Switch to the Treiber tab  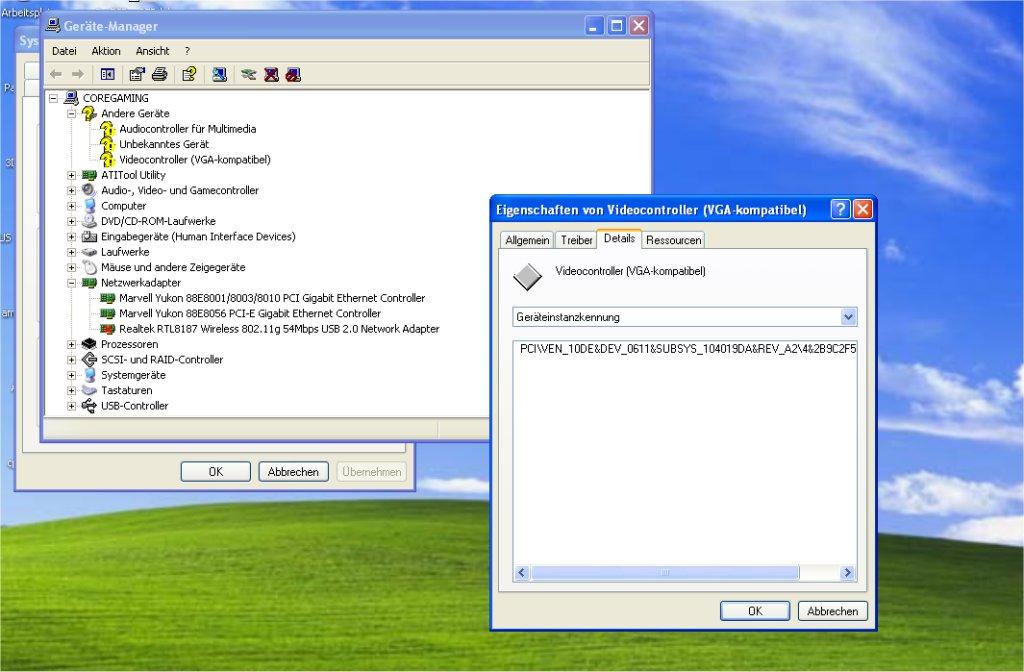point(577,240)
